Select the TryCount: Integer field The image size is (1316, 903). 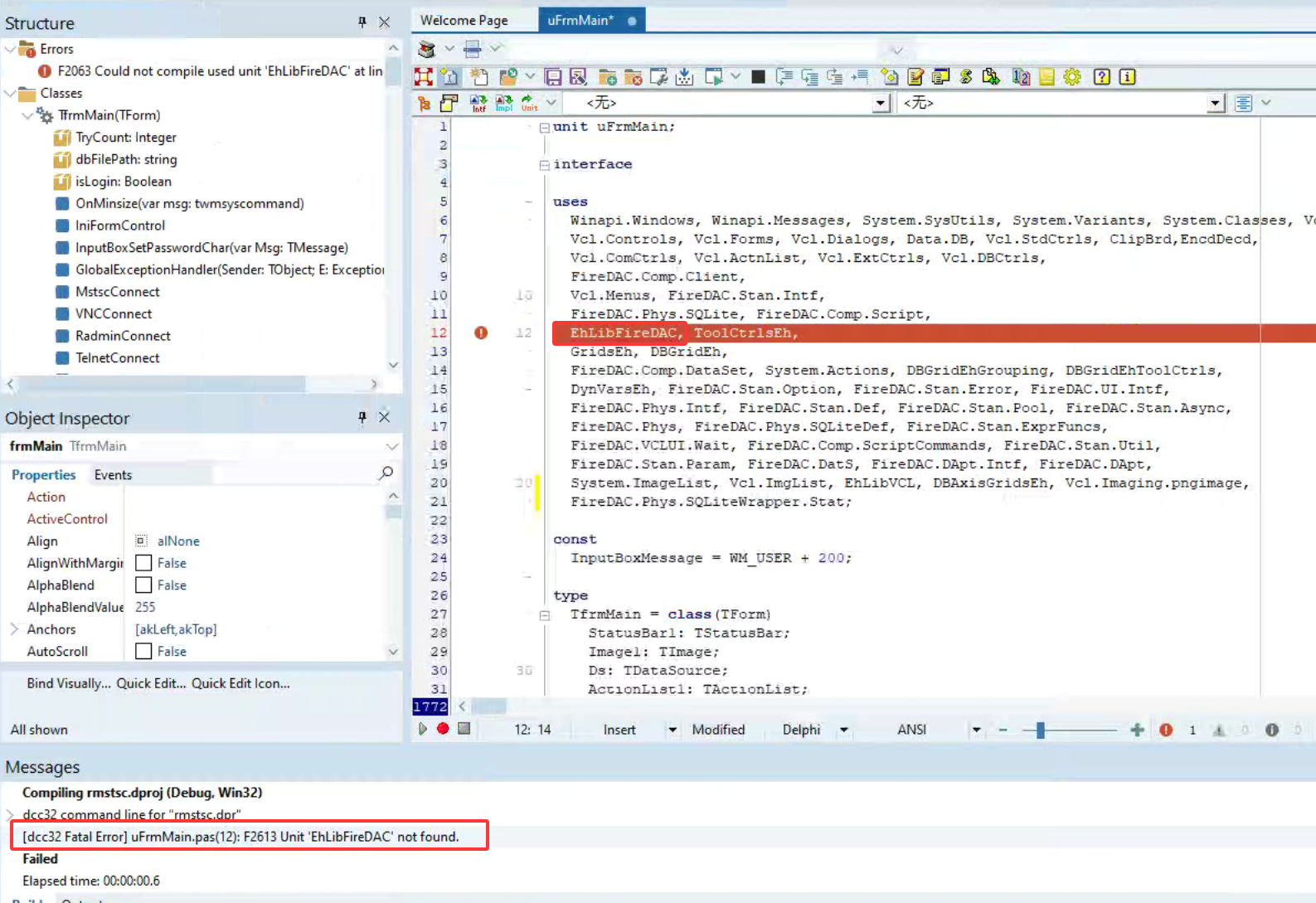click(x=126, y=137)
